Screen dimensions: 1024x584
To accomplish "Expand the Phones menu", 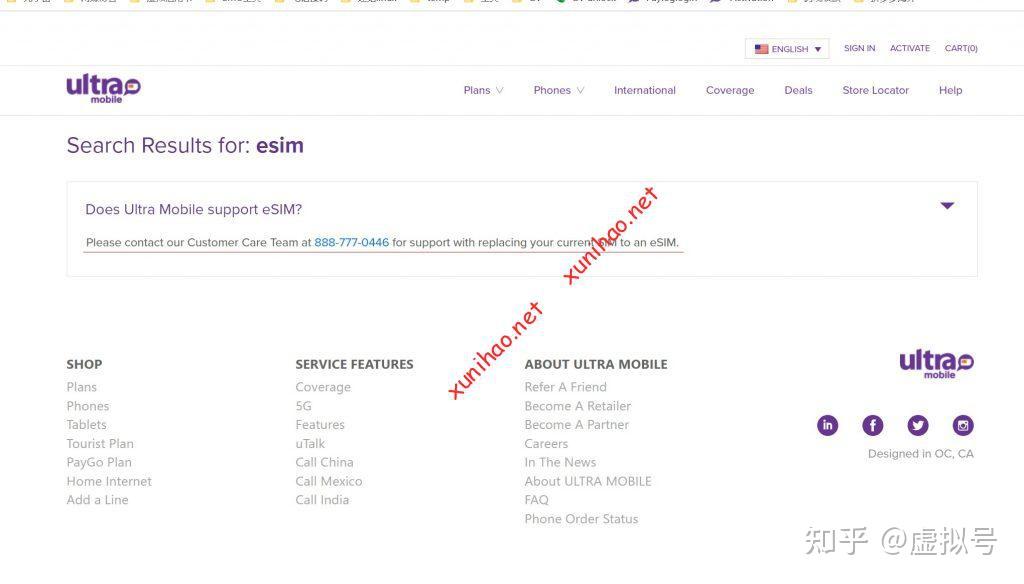I will (558, 90).
